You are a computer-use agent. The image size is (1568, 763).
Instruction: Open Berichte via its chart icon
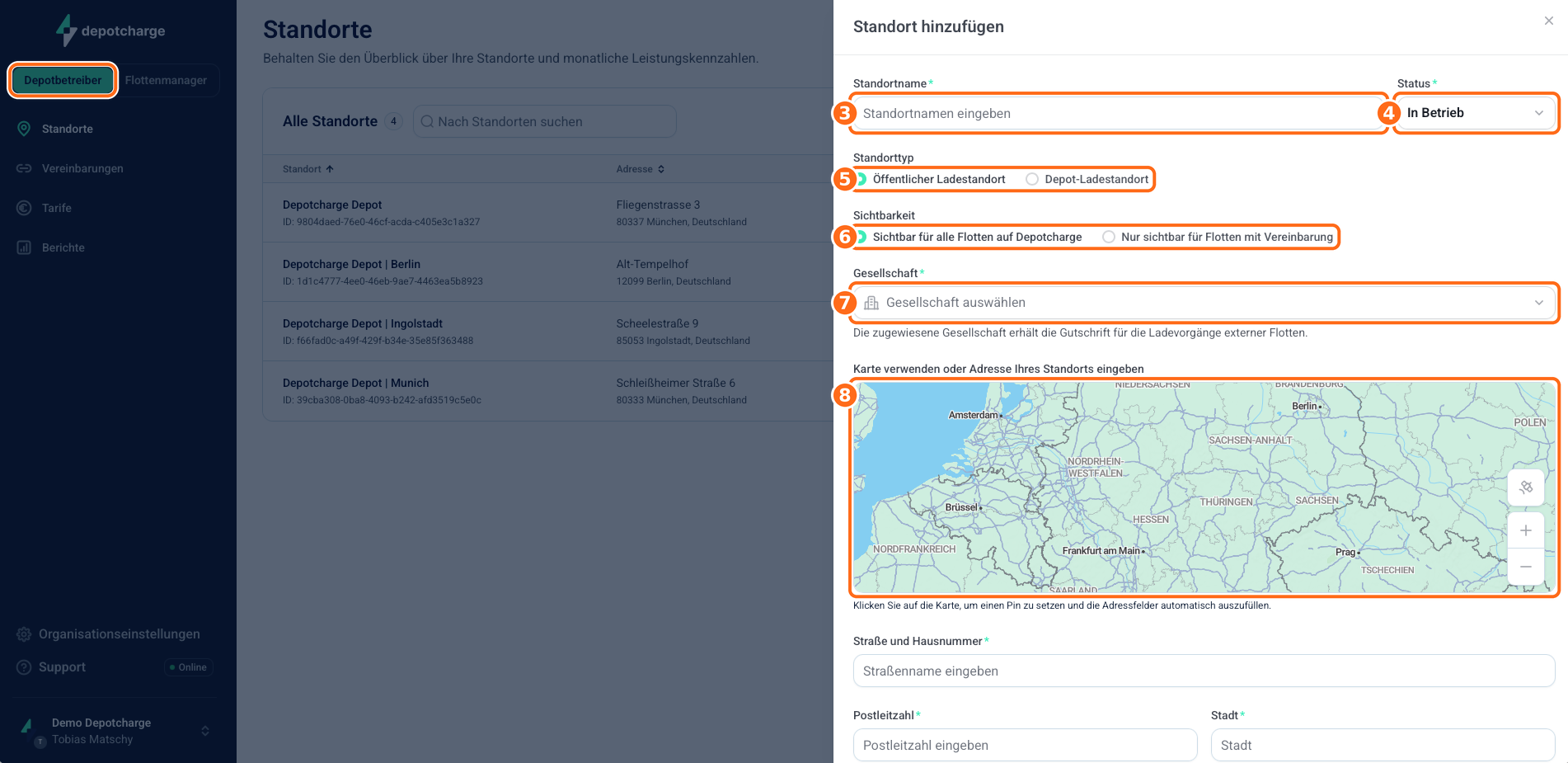(x=24, y=247)
